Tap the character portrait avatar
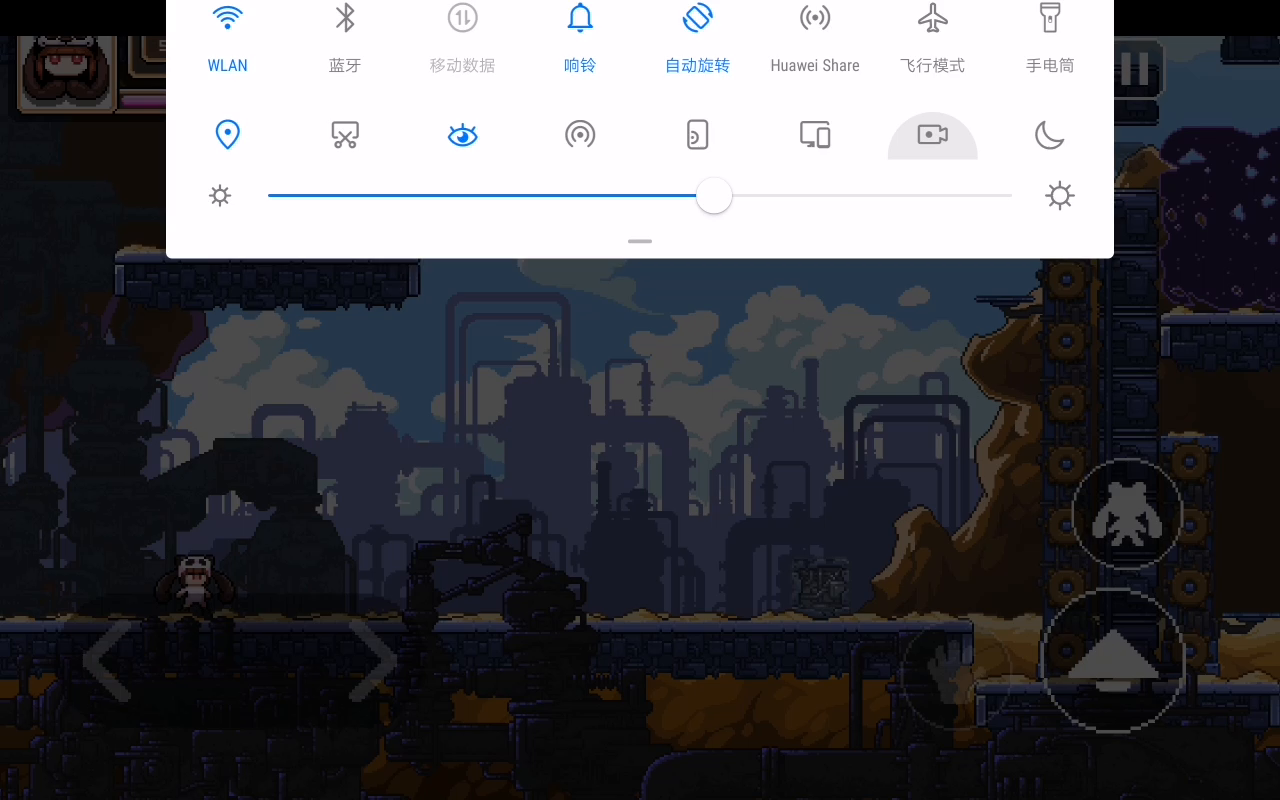 point(68,73)
